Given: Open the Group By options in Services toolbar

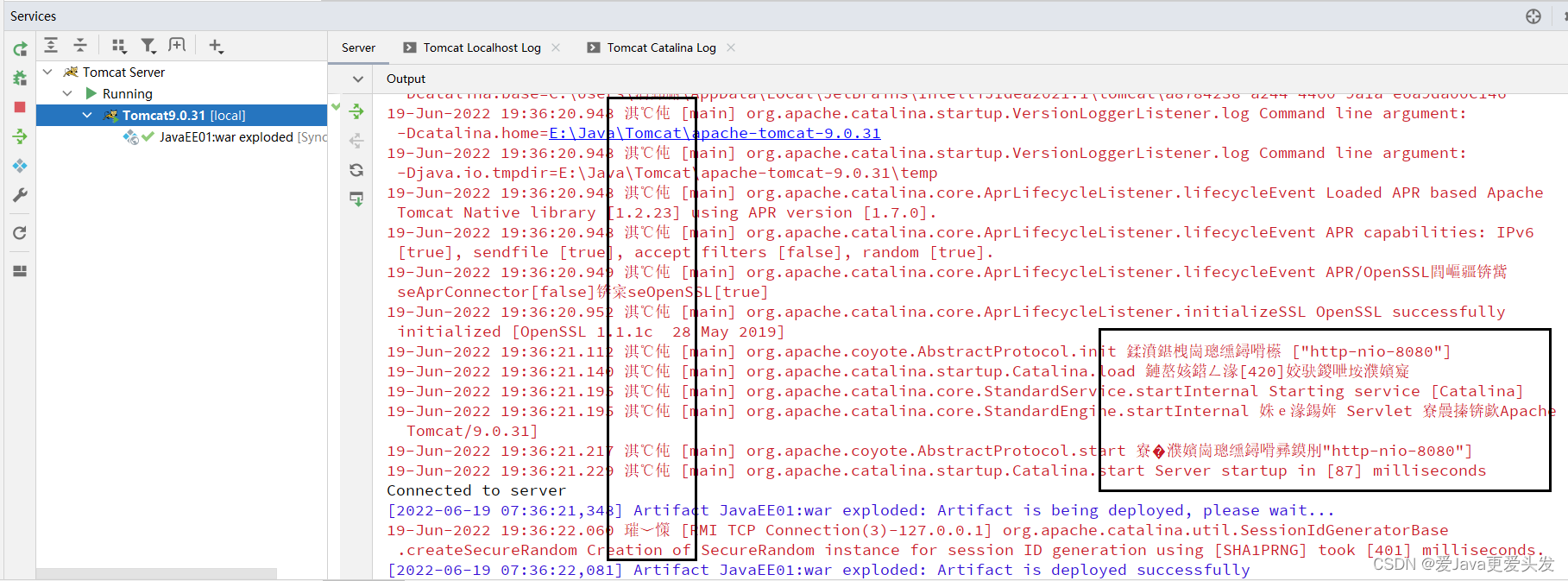Looking at the screenshot, I should point(119,46).
